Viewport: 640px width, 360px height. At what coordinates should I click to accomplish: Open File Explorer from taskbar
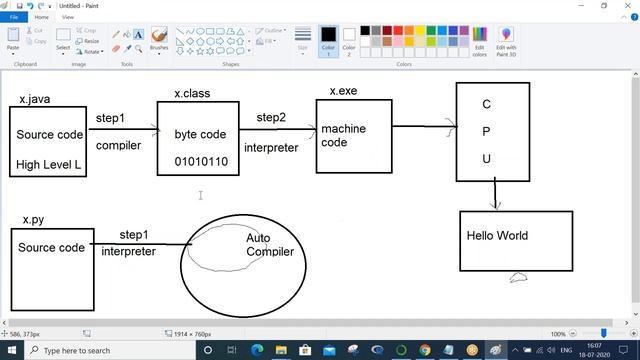click(281, 350)
